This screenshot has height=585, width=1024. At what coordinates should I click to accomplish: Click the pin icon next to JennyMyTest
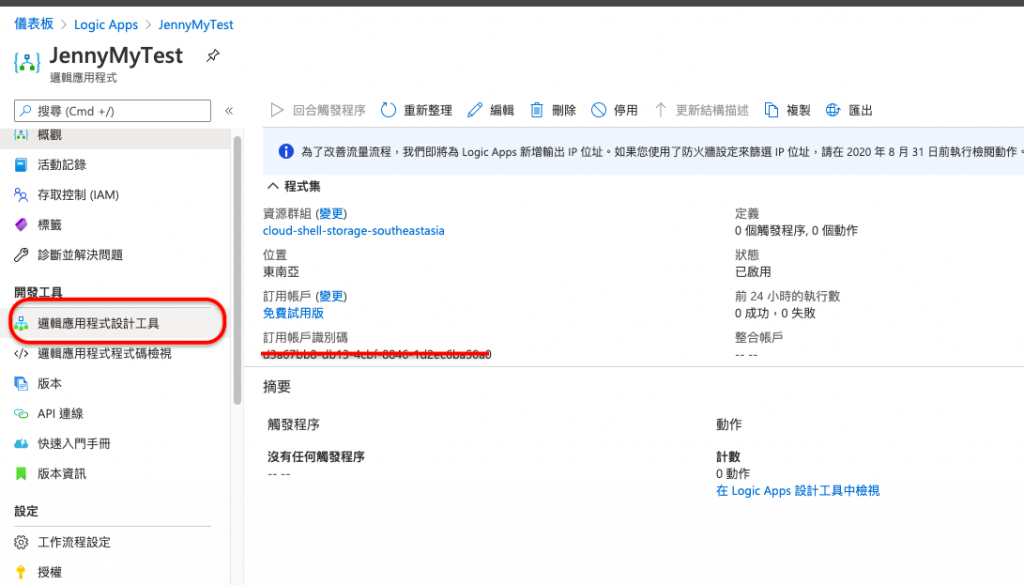[212, 56]
